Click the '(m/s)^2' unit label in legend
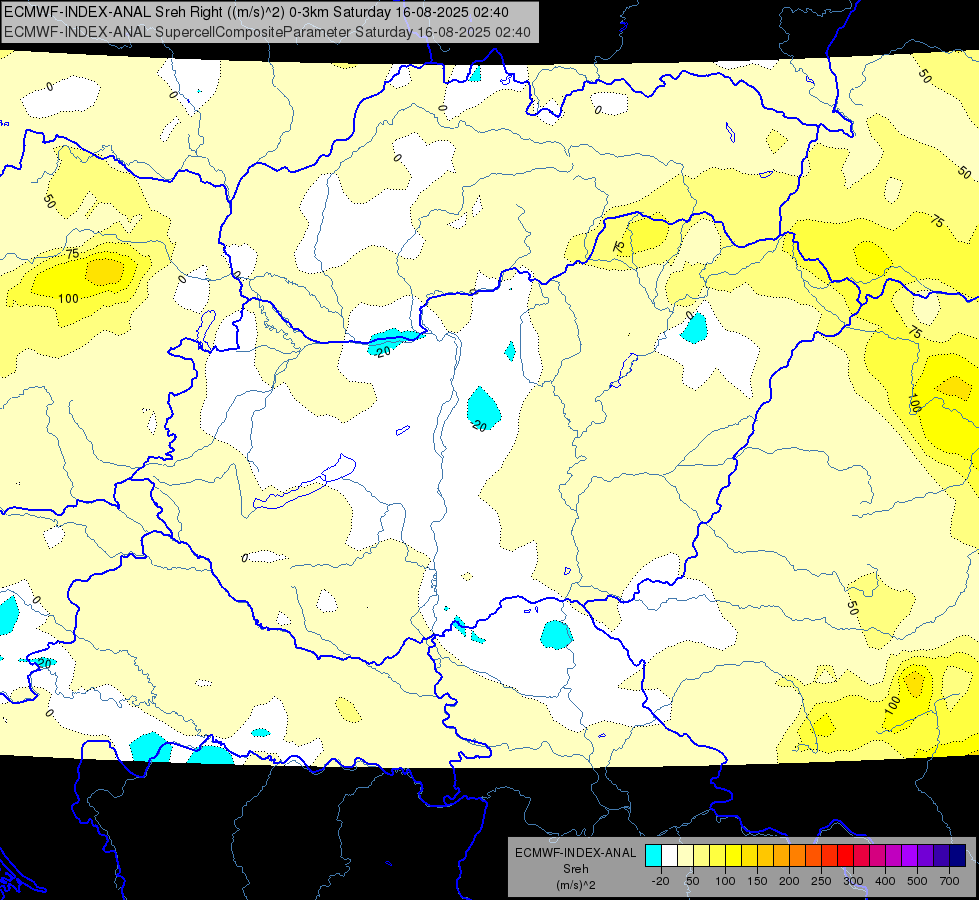 pos(575,885)
